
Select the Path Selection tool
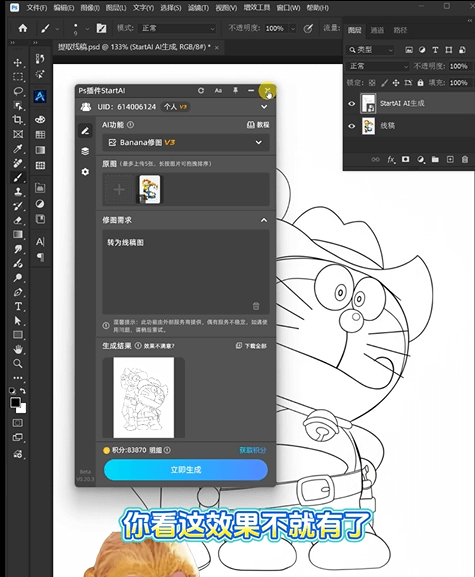pyautogui.click(x=18, y=321)
